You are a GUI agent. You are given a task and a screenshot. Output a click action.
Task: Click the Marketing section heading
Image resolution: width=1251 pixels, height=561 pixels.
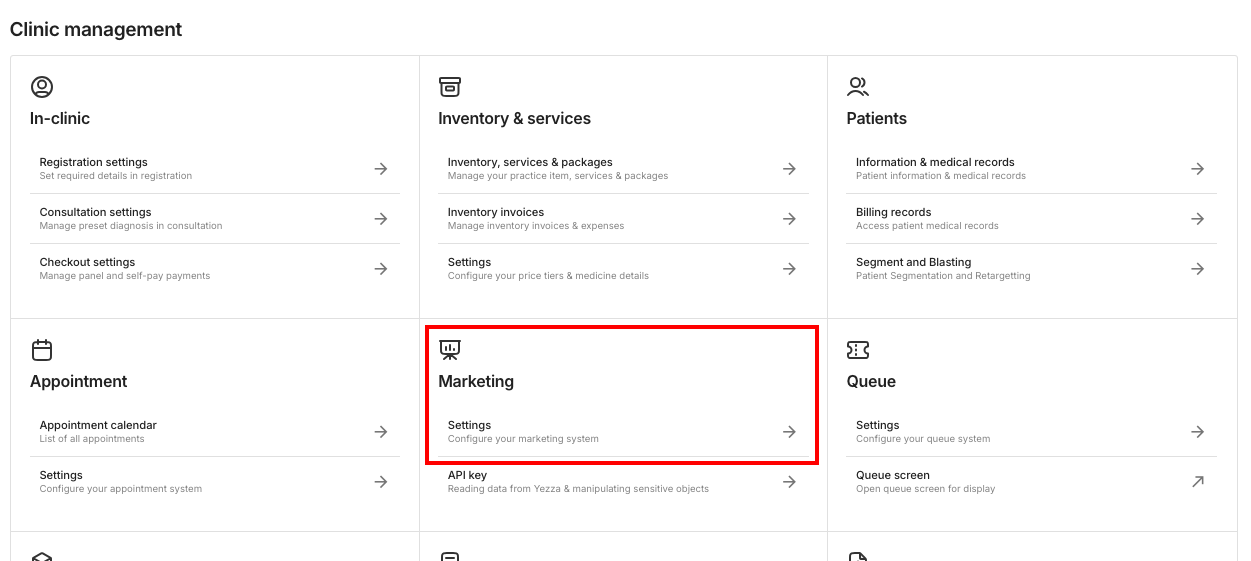(476, 381)
